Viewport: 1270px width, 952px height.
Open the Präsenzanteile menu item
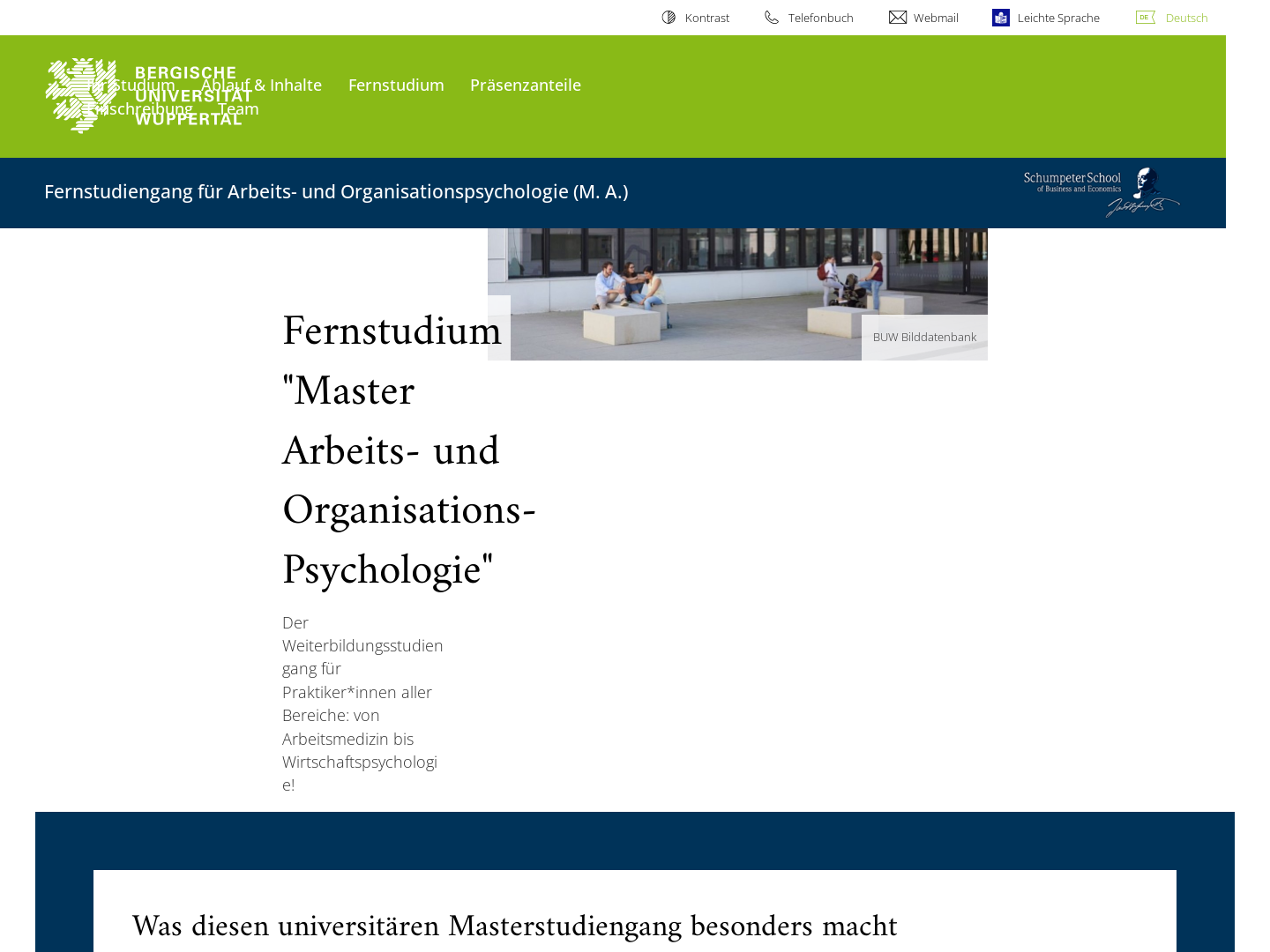coord(526,86)
